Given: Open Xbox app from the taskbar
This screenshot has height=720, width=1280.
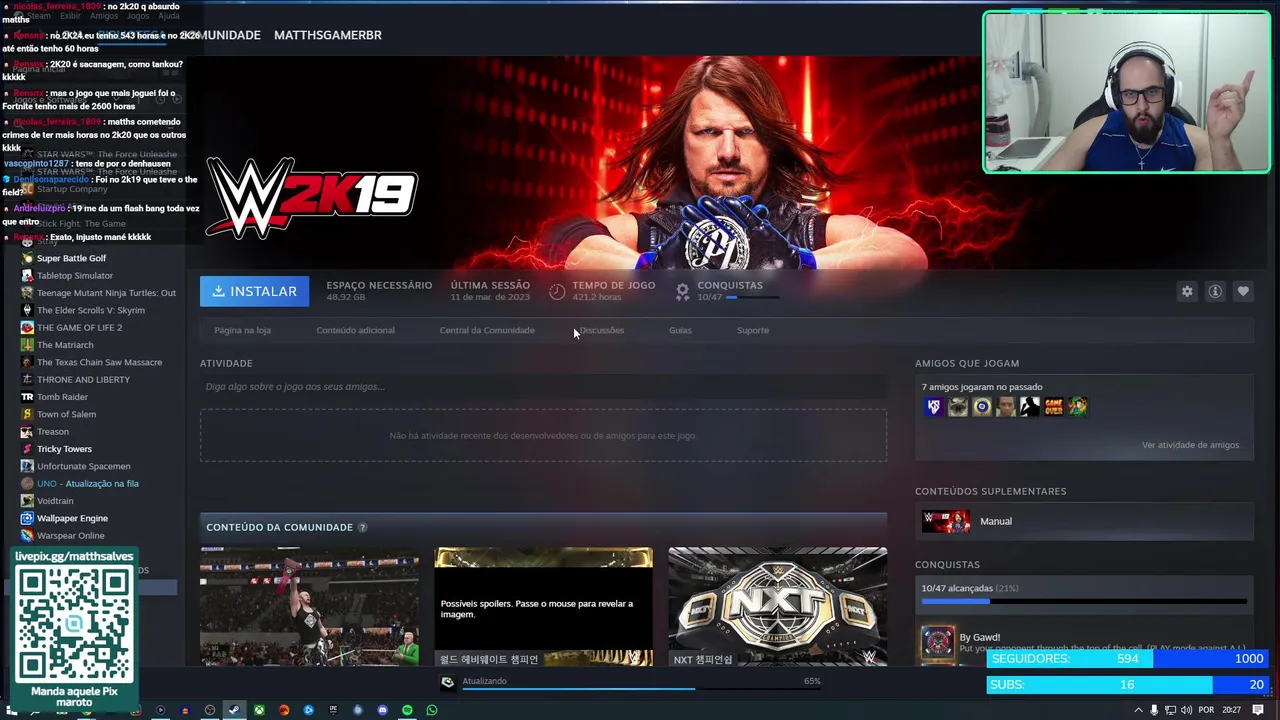Looking at the screenshot, I should (x=259, y=710).
